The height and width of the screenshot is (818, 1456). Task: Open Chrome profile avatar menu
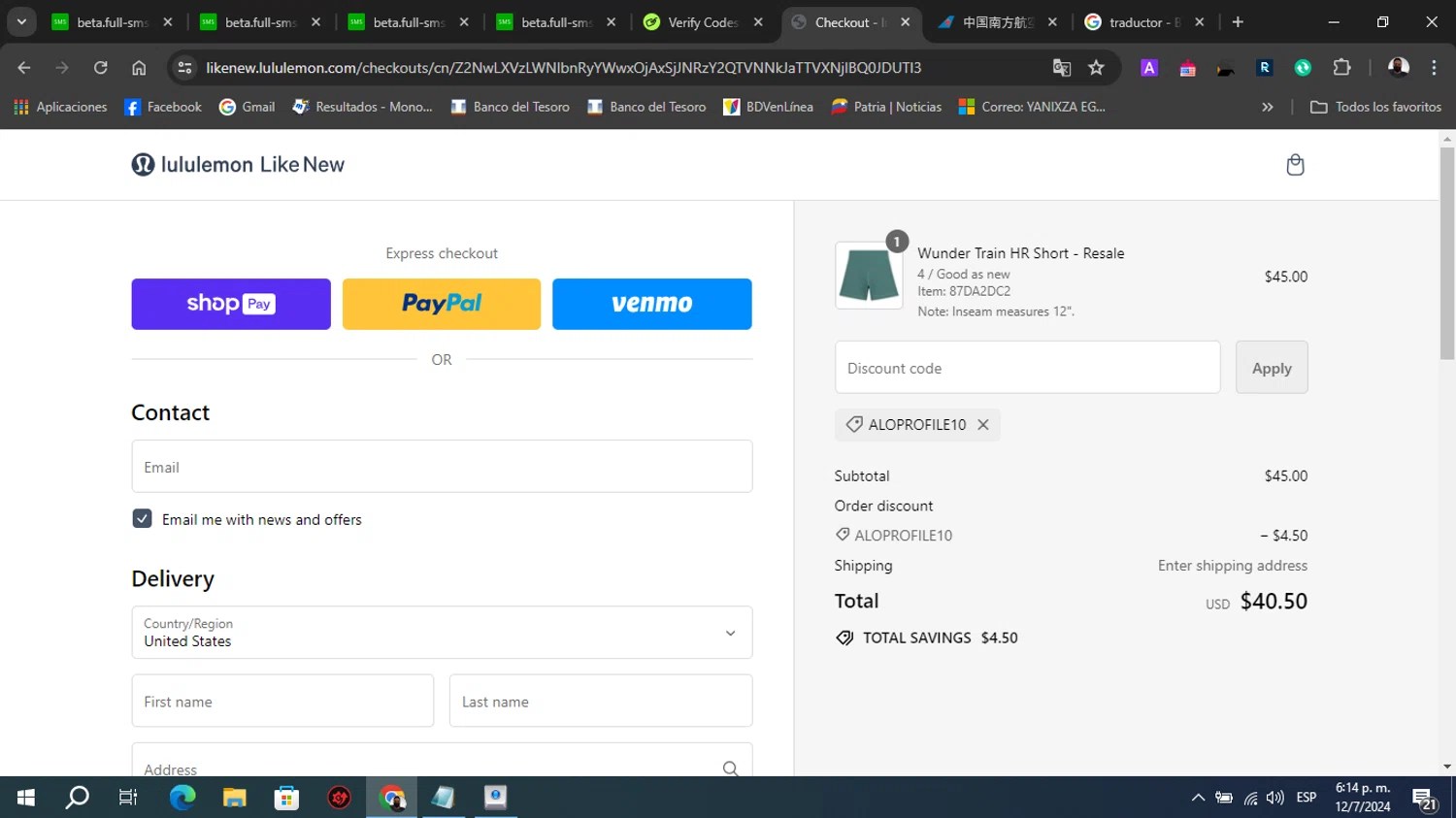(x=1398, y=67)
